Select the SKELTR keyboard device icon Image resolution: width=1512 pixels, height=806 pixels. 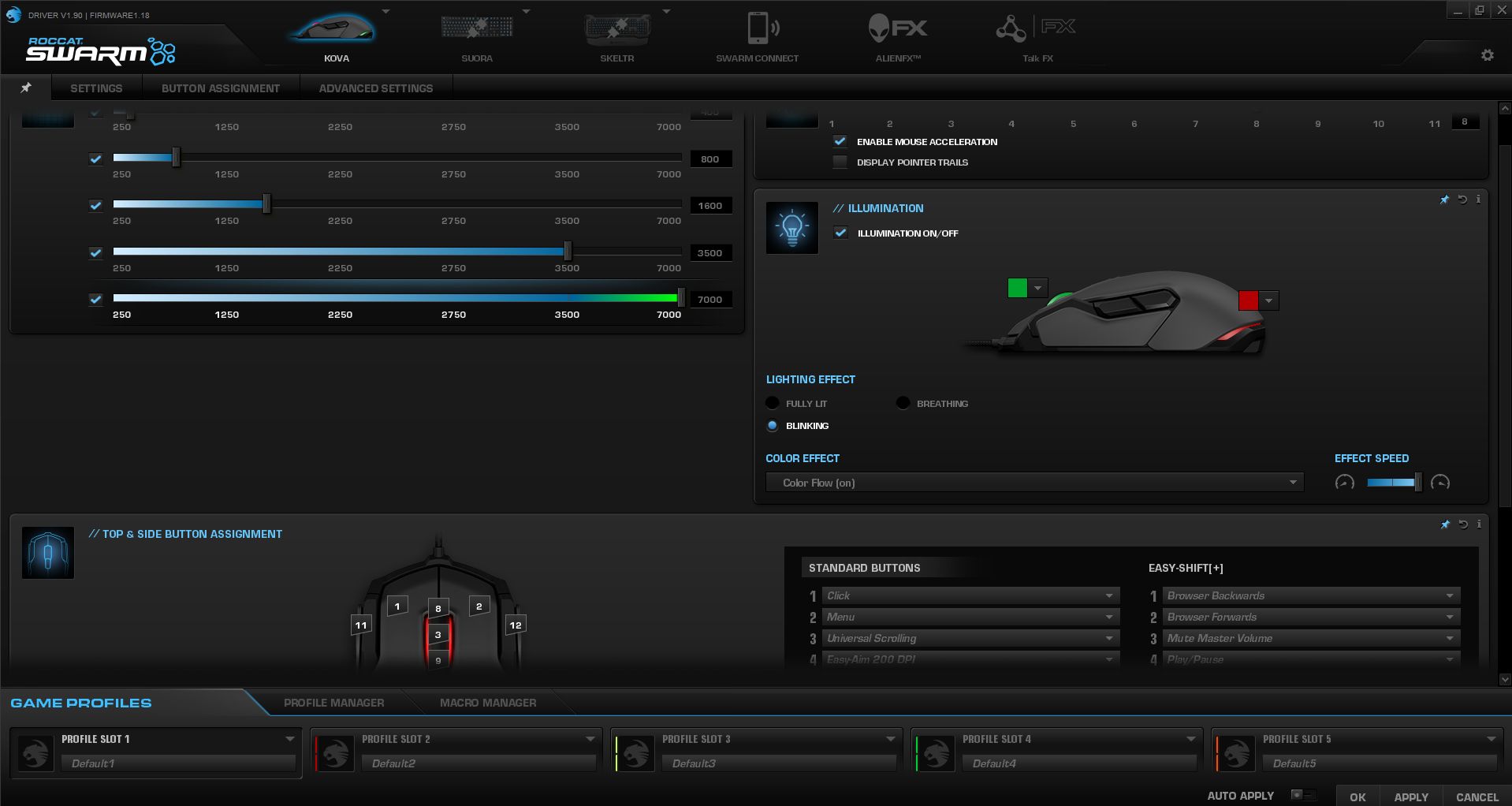(x=617, y=30)
